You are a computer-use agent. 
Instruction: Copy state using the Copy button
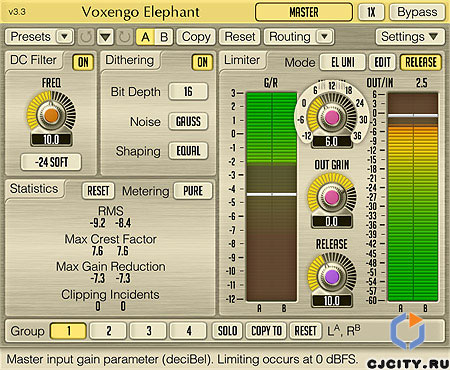pyautogui.click(x=196, y=37)
